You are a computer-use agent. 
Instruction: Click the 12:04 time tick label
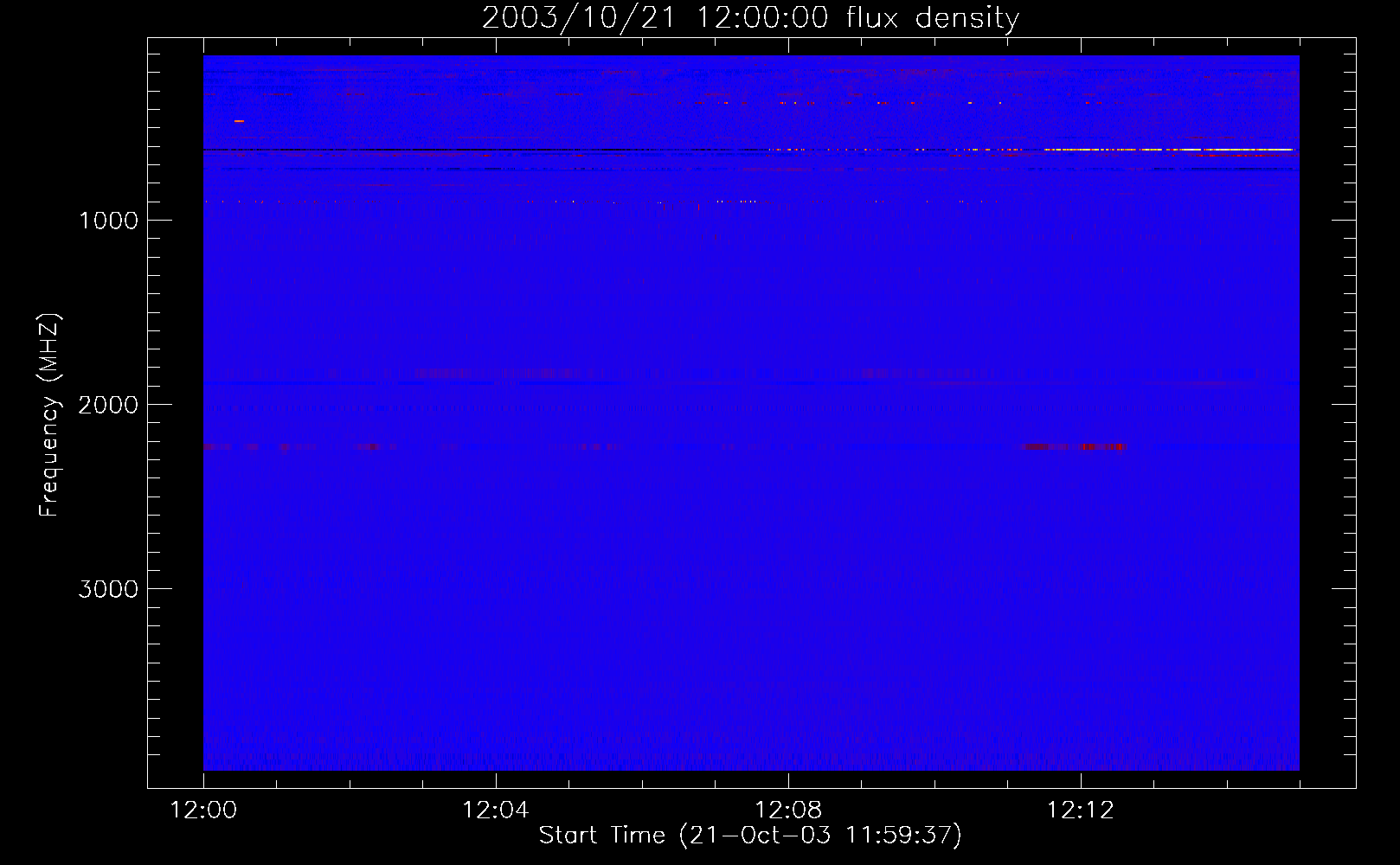[496, 811]
